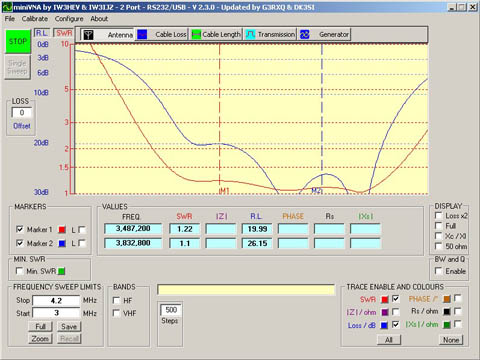This screenshot has width=480, height=360.
Task: Switch to the SWR scale tab
Action: 64,33
